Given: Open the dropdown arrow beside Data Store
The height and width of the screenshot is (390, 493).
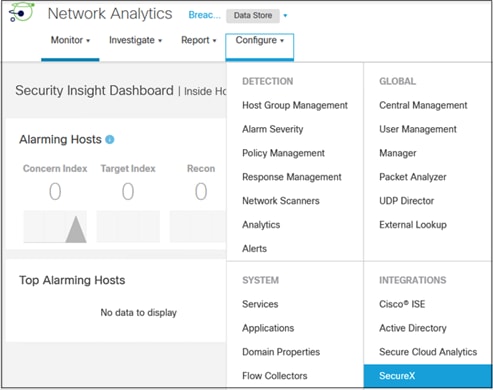Looking at the screenshot, I should (x=285, y=15).
